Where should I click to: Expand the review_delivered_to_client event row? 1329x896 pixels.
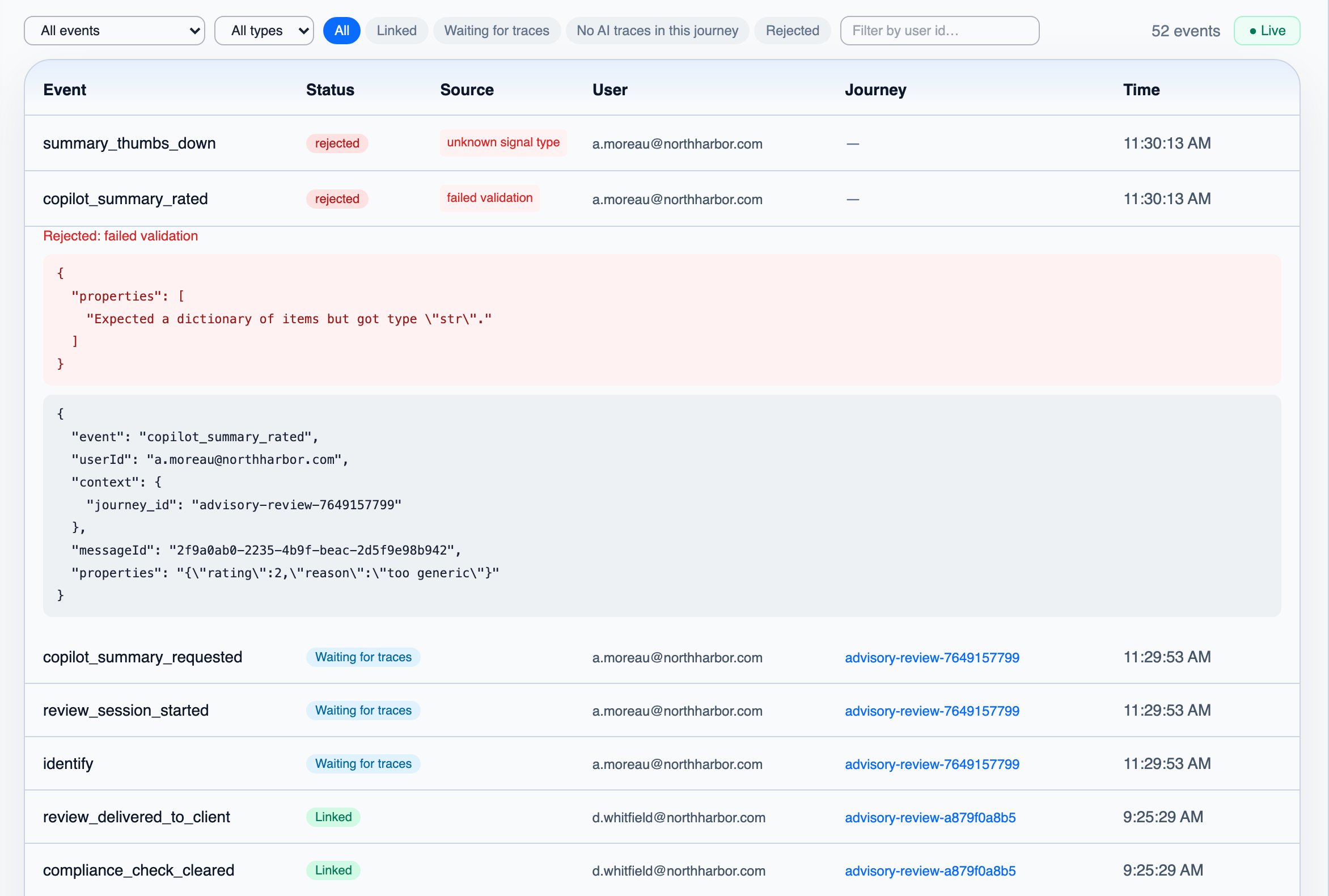tap(662, 817)
